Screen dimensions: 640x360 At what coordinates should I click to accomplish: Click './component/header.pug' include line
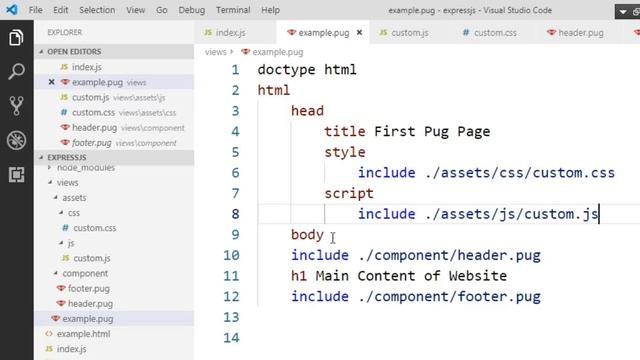click(416, 255)
